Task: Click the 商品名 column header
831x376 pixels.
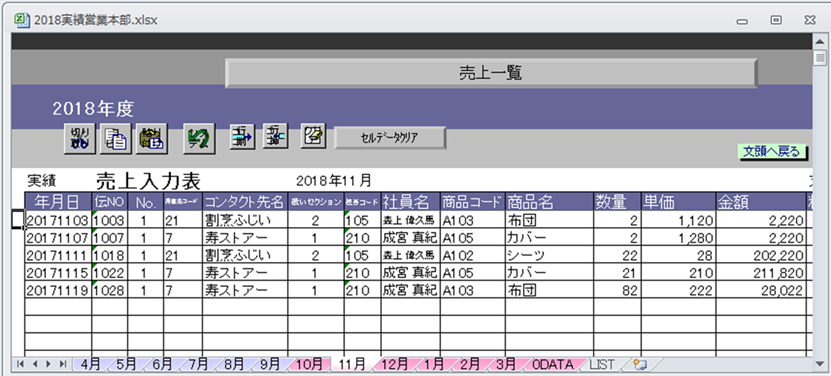Action: click(549, 202)
